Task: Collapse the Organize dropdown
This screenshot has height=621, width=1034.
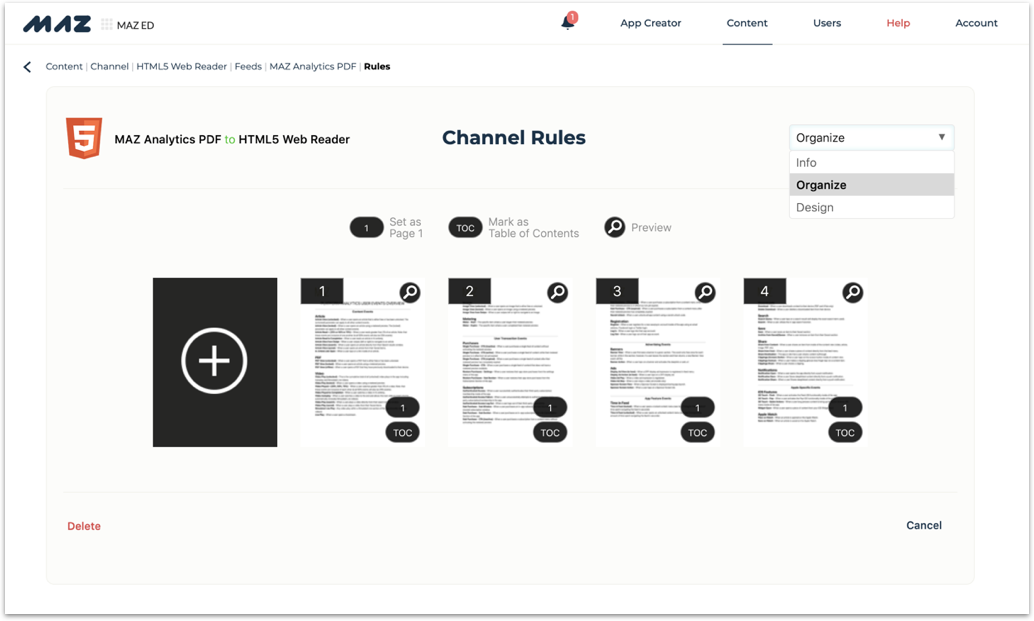Action: pyautogui.click(x=871, y=138)
